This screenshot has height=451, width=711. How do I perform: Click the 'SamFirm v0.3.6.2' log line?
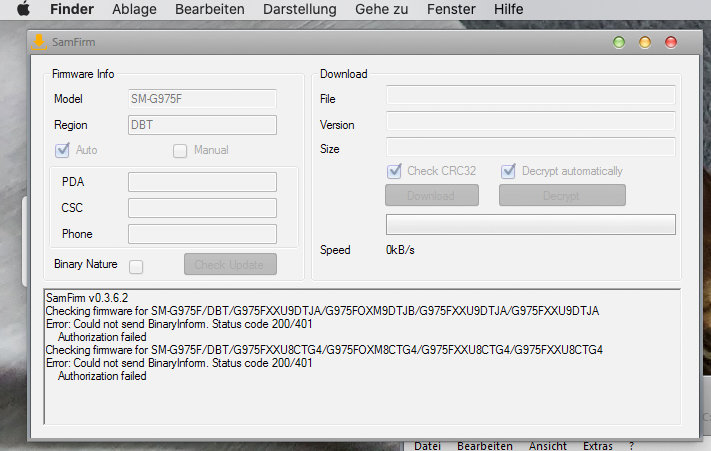point(87,298)
